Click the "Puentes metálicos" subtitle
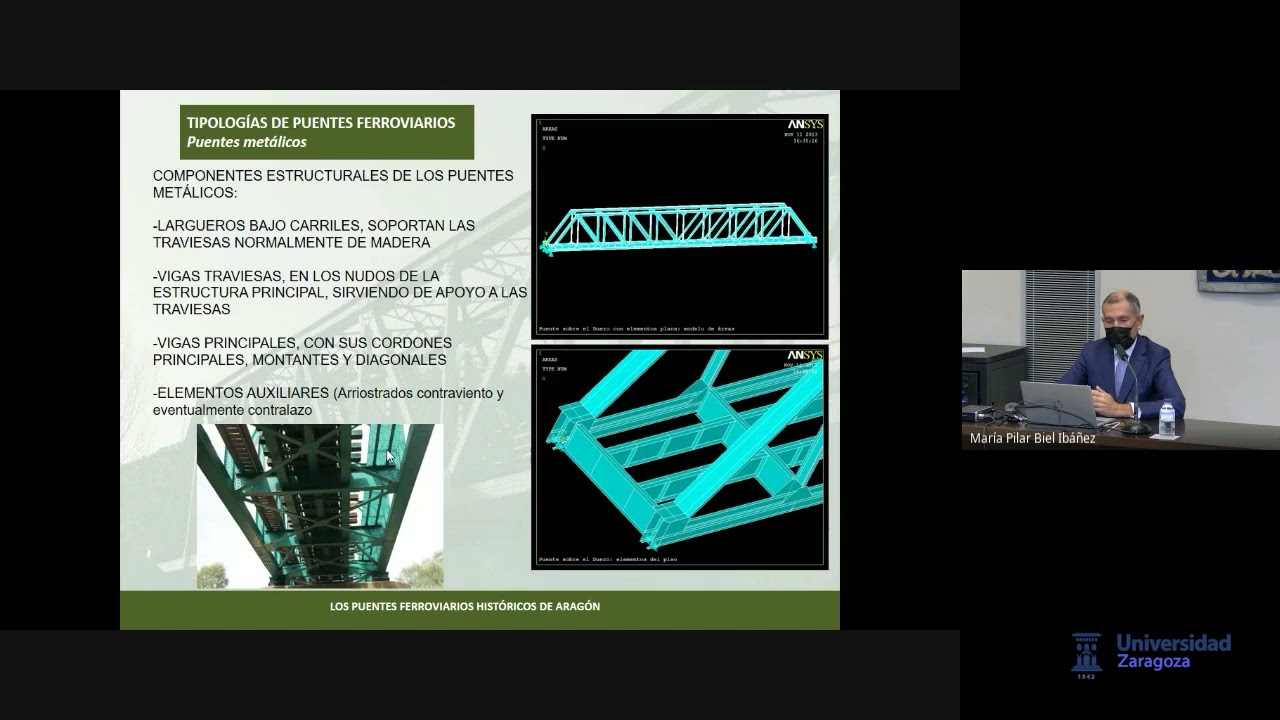This screenshot has width=1280, height=720. coord(247,142)
